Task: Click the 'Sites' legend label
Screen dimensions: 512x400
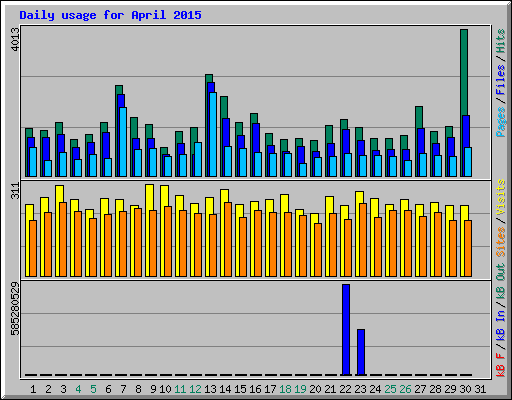Action: point(501,241)
